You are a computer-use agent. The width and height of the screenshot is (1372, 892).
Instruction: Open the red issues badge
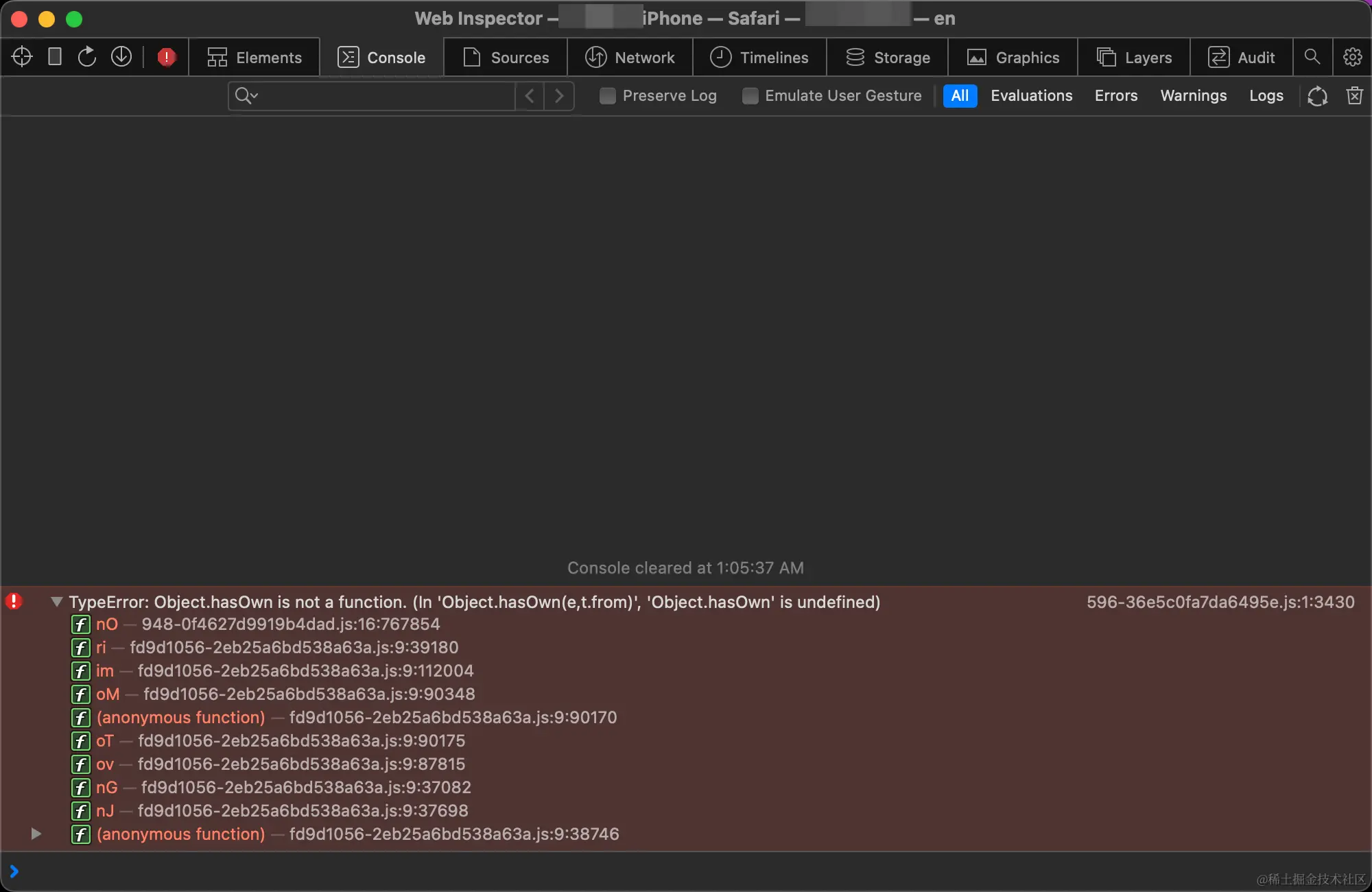[x=166, y=57]
